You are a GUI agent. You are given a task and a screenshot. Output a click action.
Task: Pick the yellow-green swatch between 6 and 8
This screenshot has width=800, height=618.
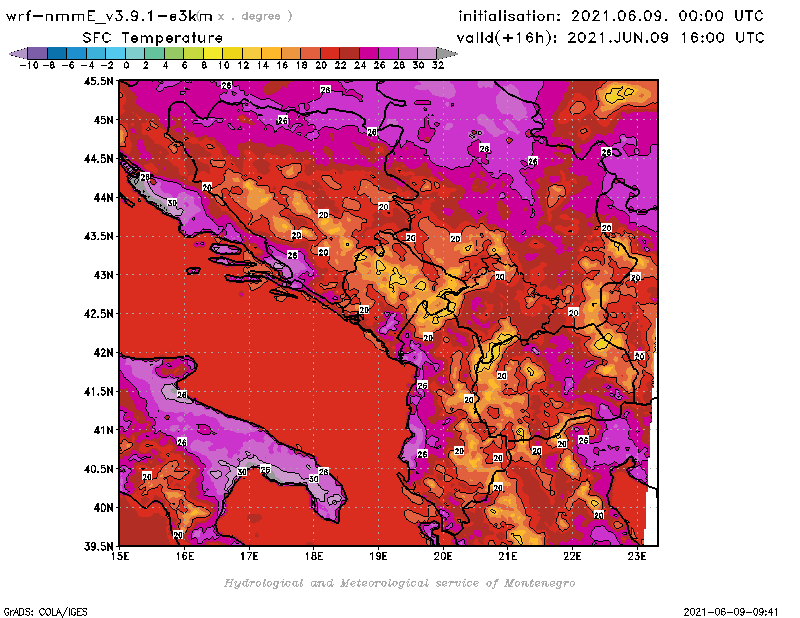click(193, 53)
